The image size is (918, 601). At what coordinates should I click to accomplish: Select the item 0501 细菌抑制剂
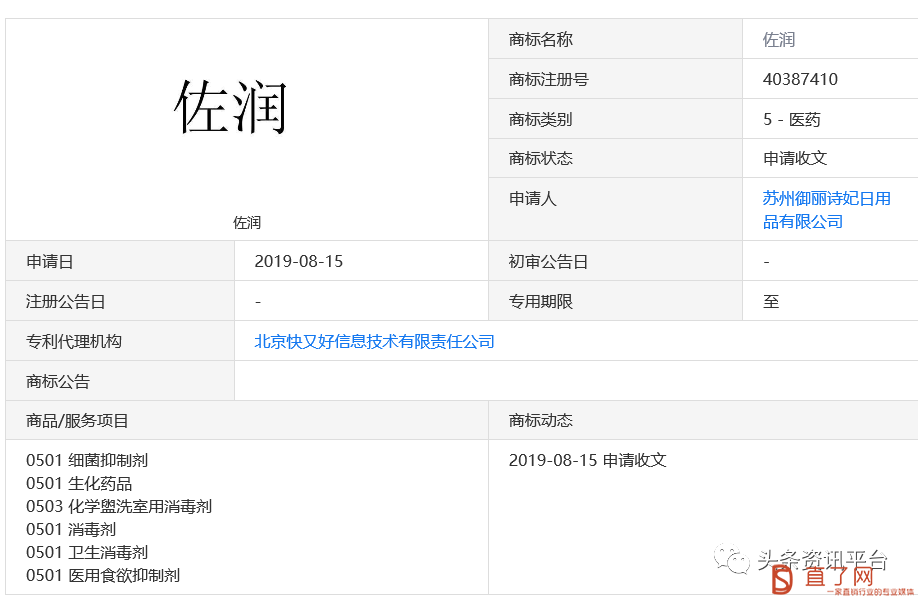click(x=87, y=460)
